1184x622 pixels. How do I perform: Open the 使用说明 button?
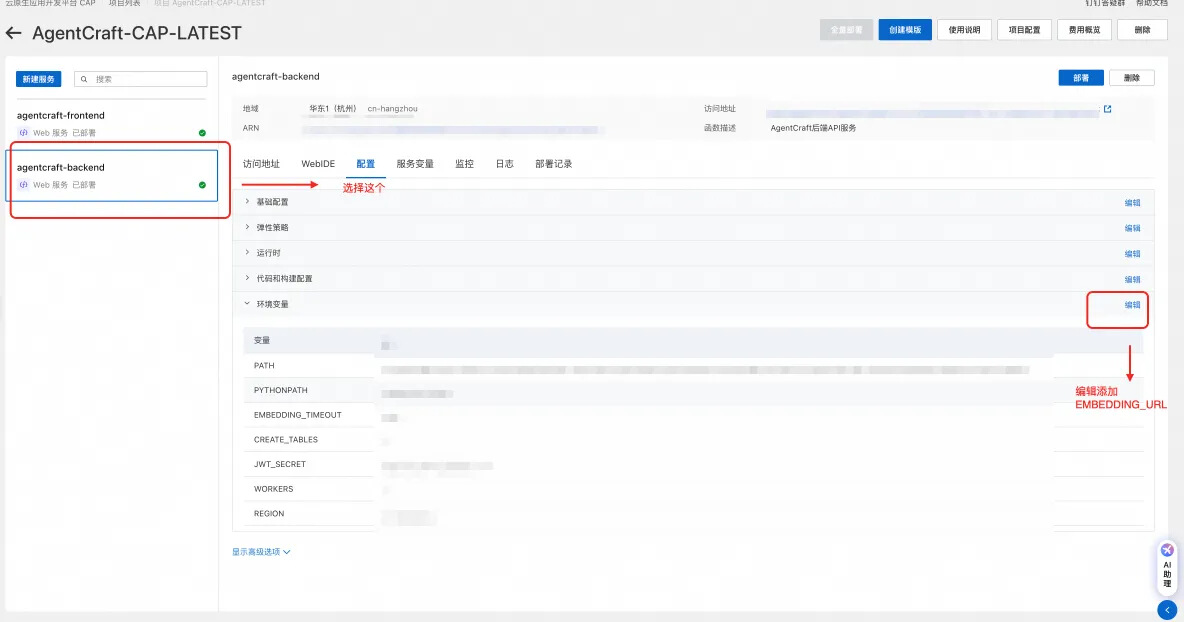[x=964, y=30]
